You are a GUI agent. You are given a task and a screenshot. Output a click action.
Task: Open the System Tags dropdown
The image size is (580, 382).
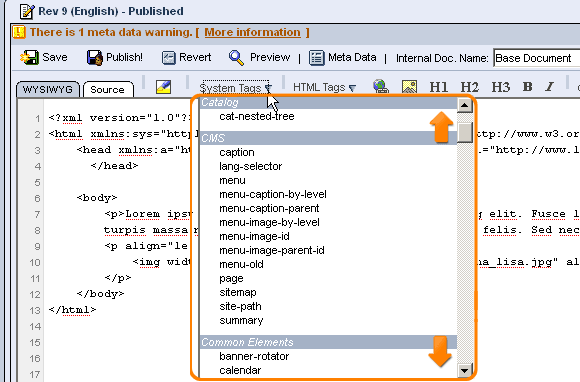coord(236,88)
